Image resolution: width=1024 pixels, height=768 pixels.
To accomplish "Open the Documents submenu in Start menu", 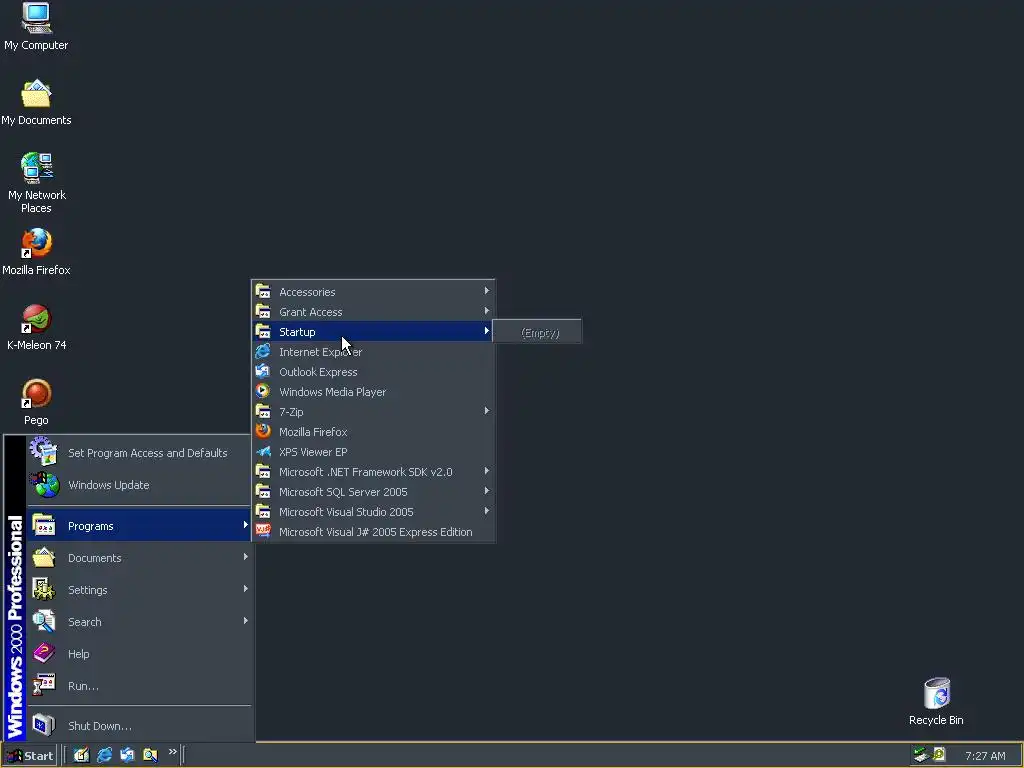I will pos(138,558).
